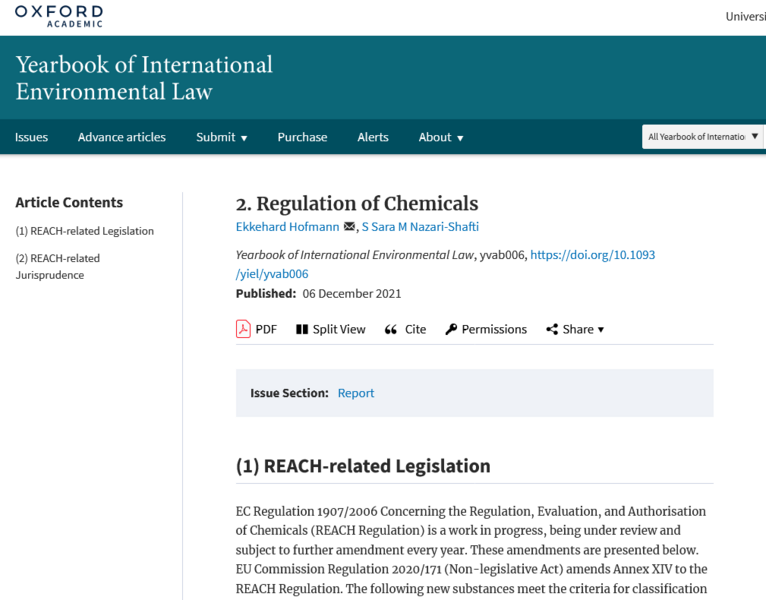Click the Yearbook of International Environmental Law title
This screenshot has width=766, height=600.
coord(144,78)
